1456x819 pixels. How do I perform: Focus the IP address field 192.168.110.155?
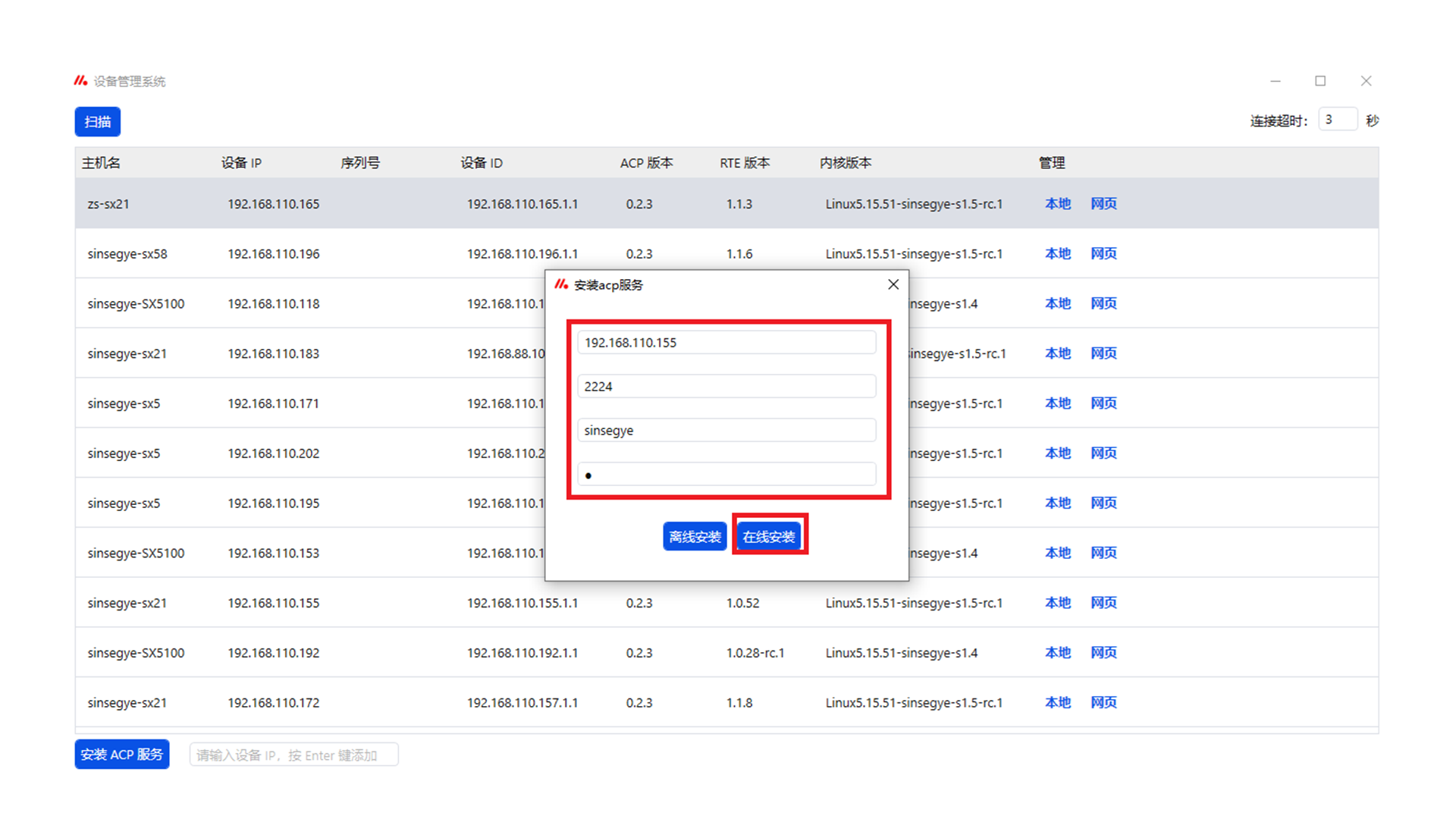point(726,343)
